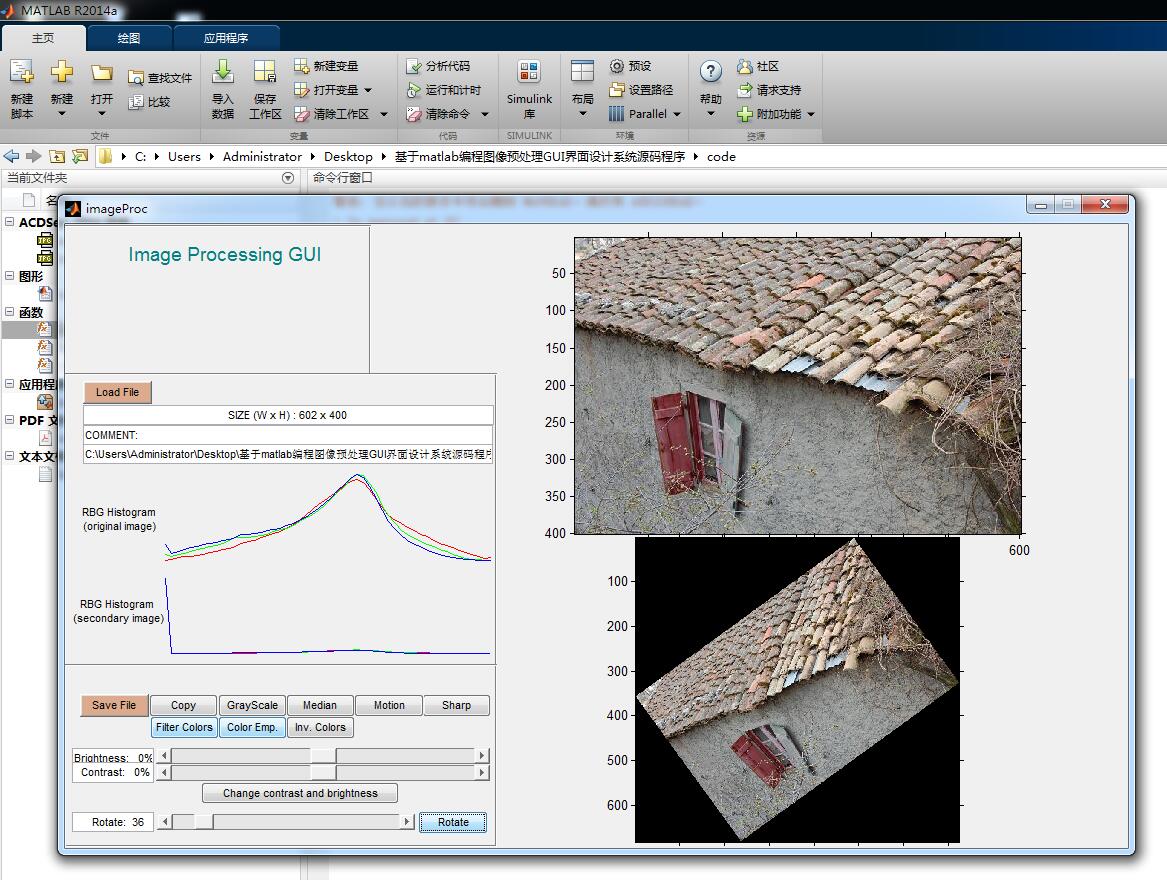Click the Open (打开) folder icon
This screenshot has width=1167, height=880.
pos(102,73)
